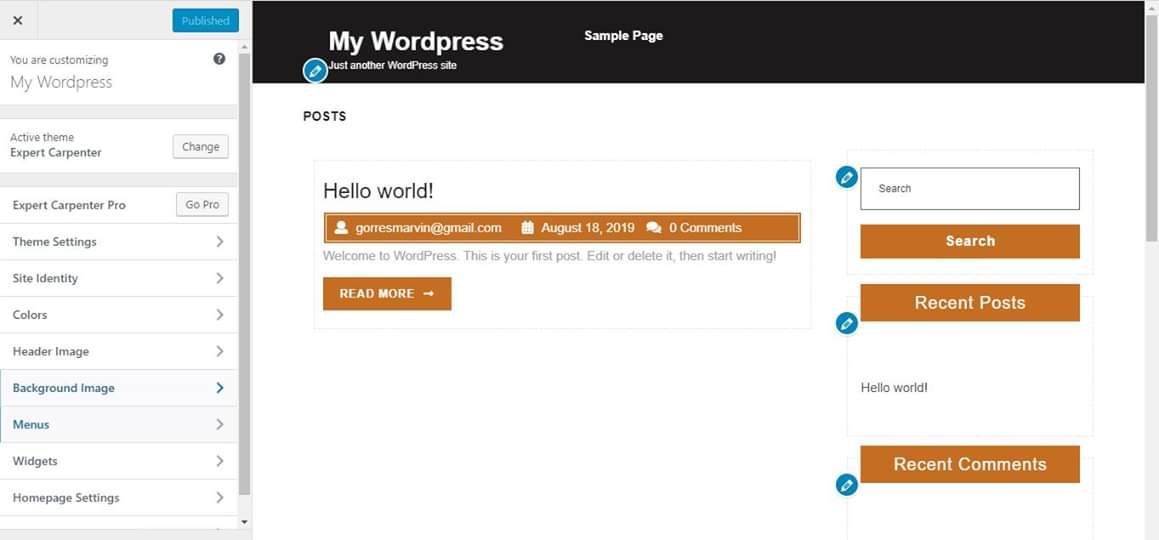Click the POSTS heading text
The image size is (1159, 540).
(x=324, y=117)
